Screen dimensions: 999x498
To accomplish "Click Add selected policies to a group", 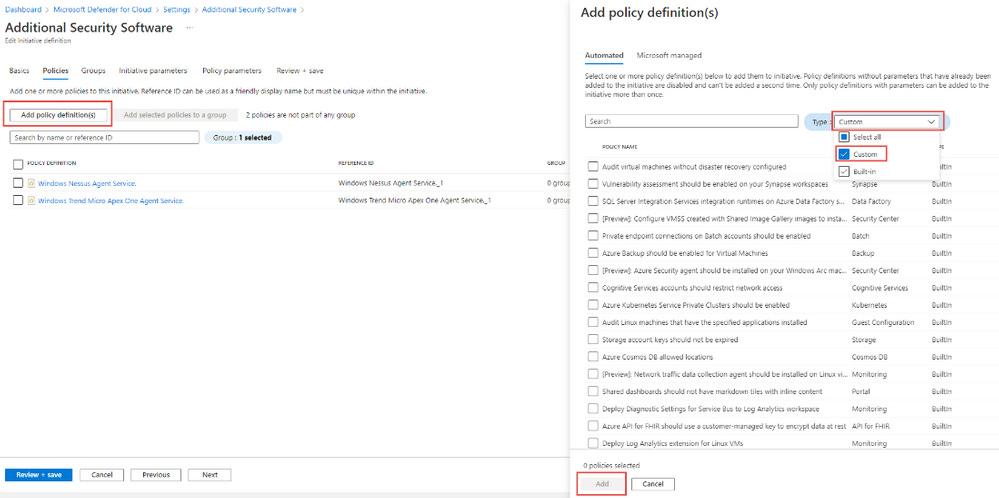I will pyautogui.click(x=175, y=115).
